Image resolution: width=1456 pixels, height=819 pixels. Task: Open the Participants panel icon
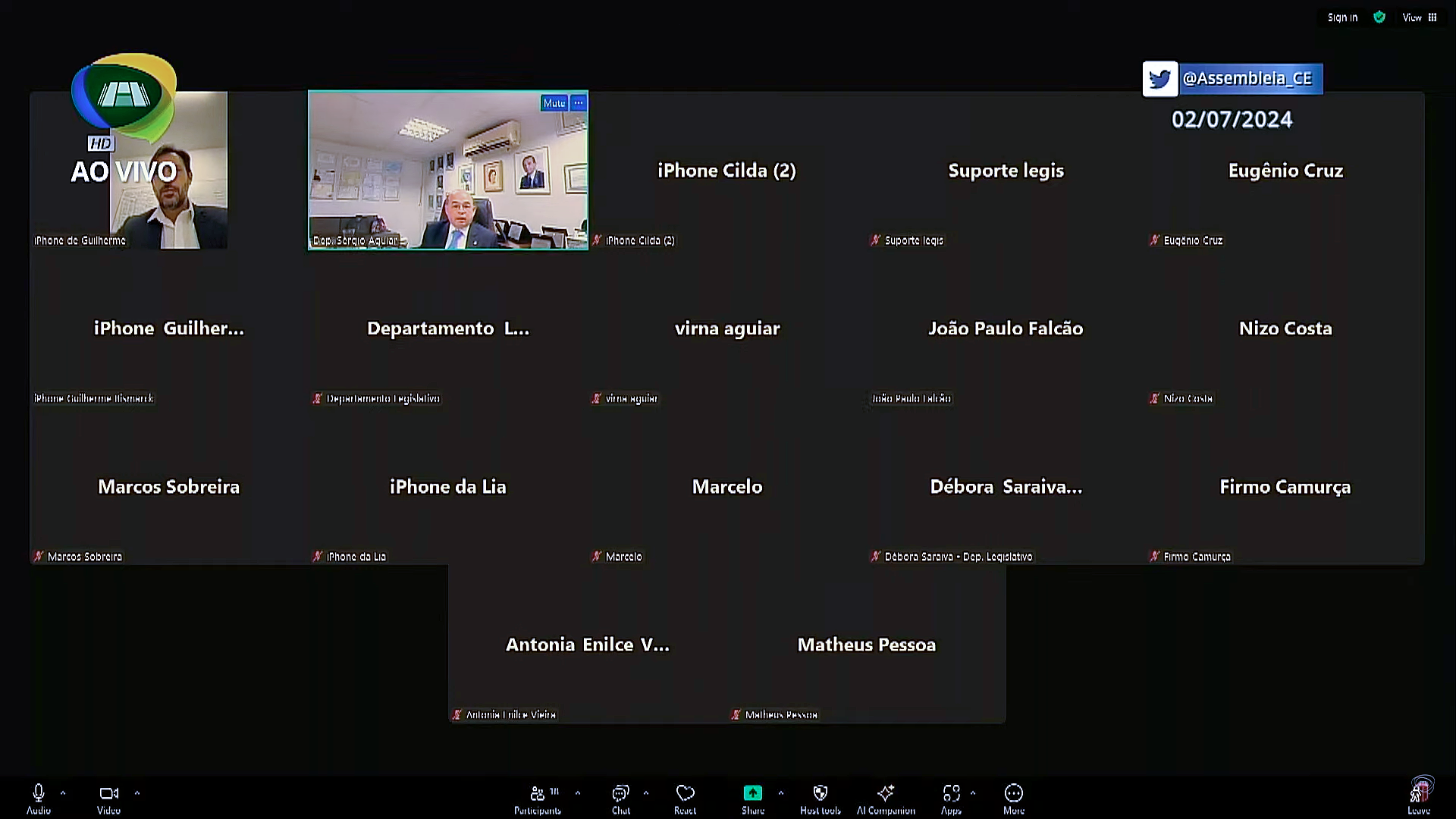tap(538, 794)
